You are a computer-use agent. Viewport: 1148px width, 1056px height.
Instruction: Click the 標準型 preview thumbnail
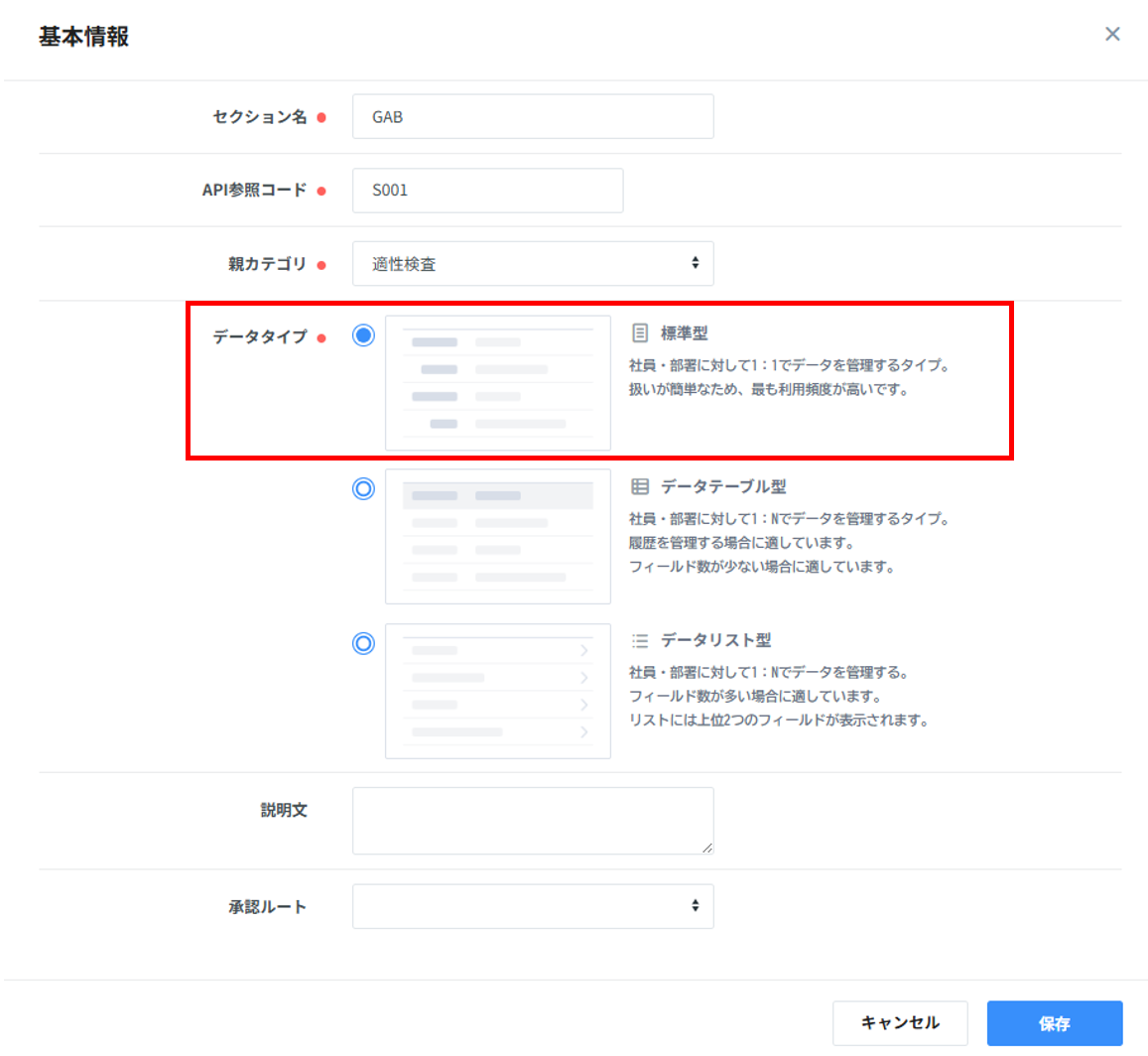(x=498, y=383)
